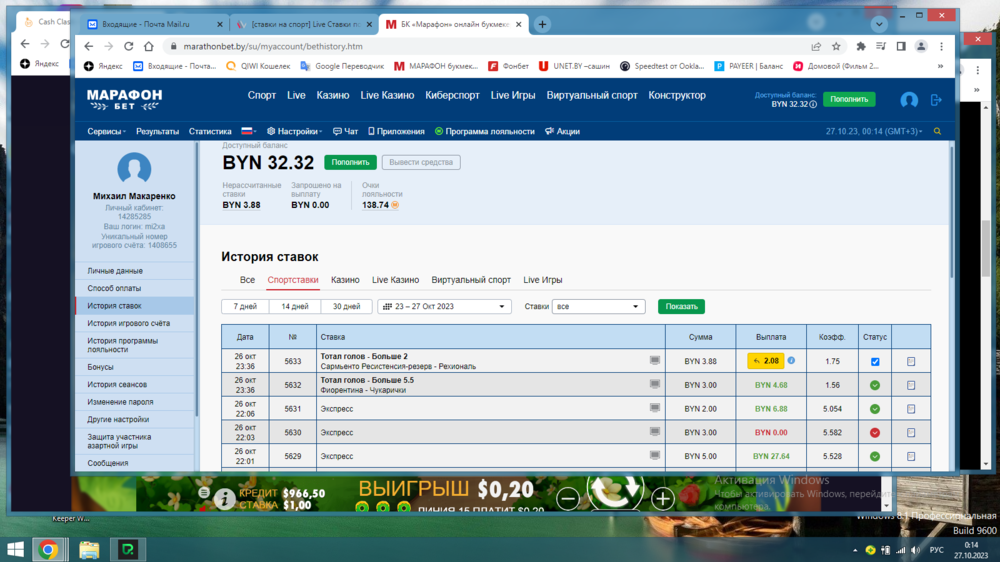Click the Marathon Bet logo

(124, 99)
